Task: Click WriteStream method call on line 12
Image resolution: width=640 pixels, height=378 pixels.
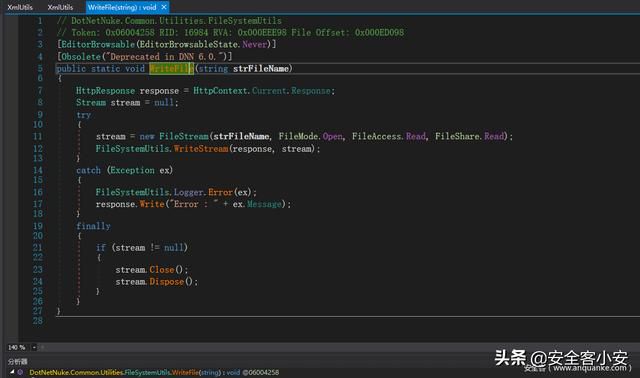Action: 201,149
